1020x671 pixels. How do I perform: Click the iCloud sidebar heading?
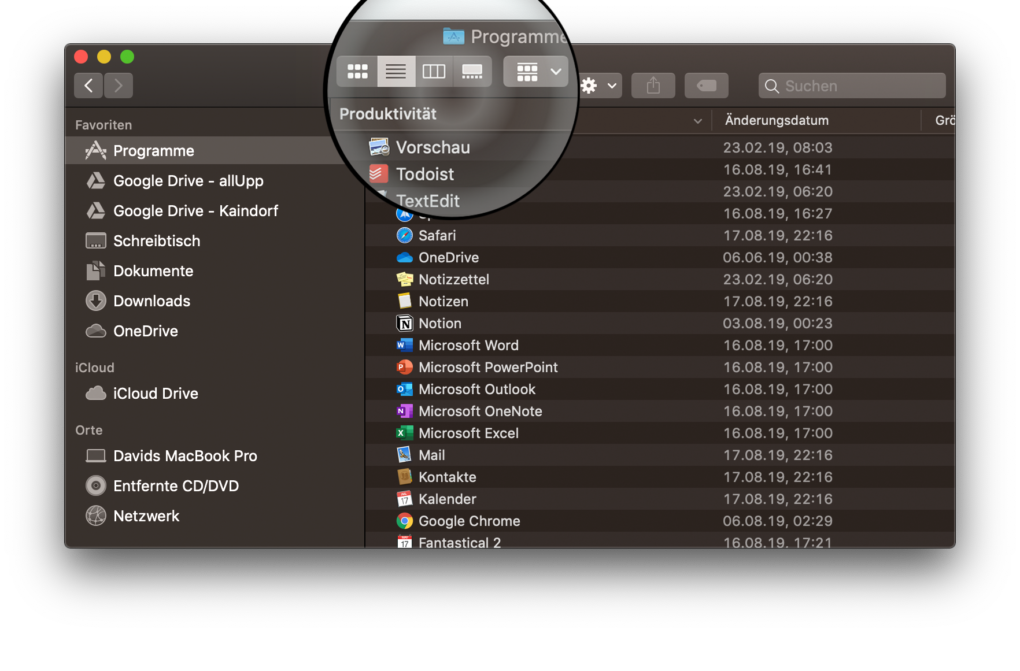pos(94,368)
